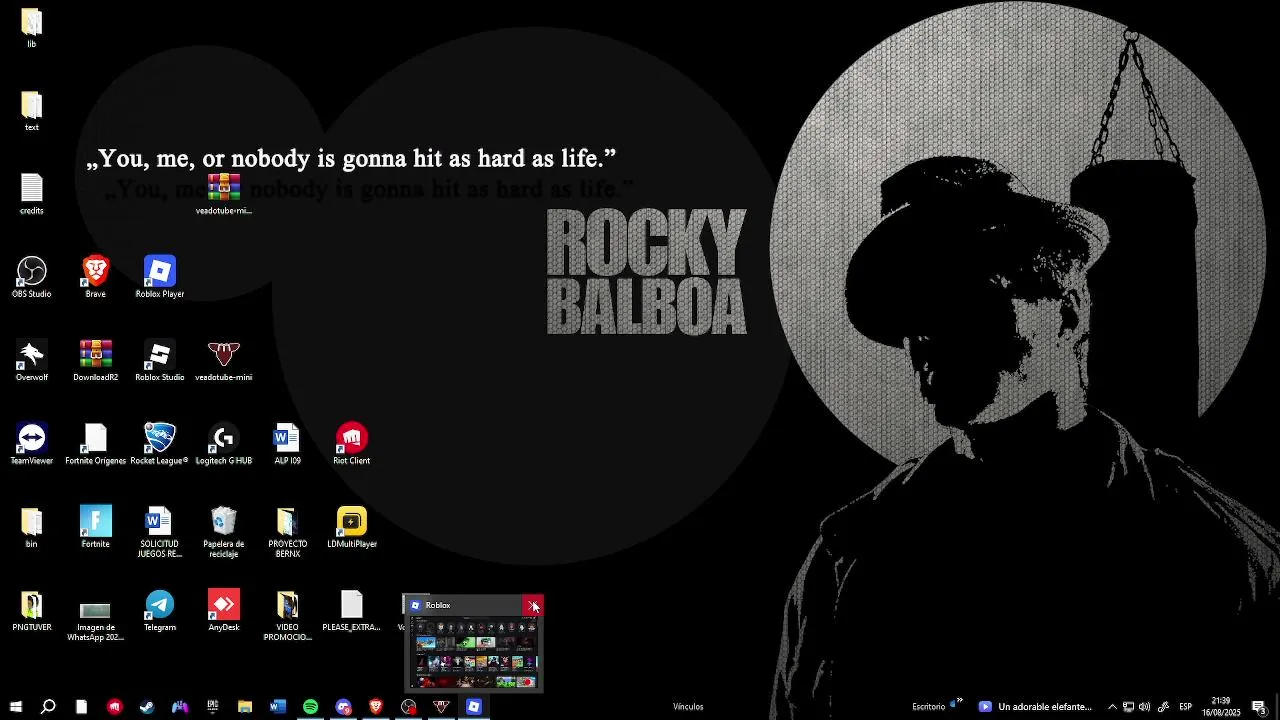Open Steam from the taskbar
The width and height of the screenshot is (1280, 720).
pos(147,707)
